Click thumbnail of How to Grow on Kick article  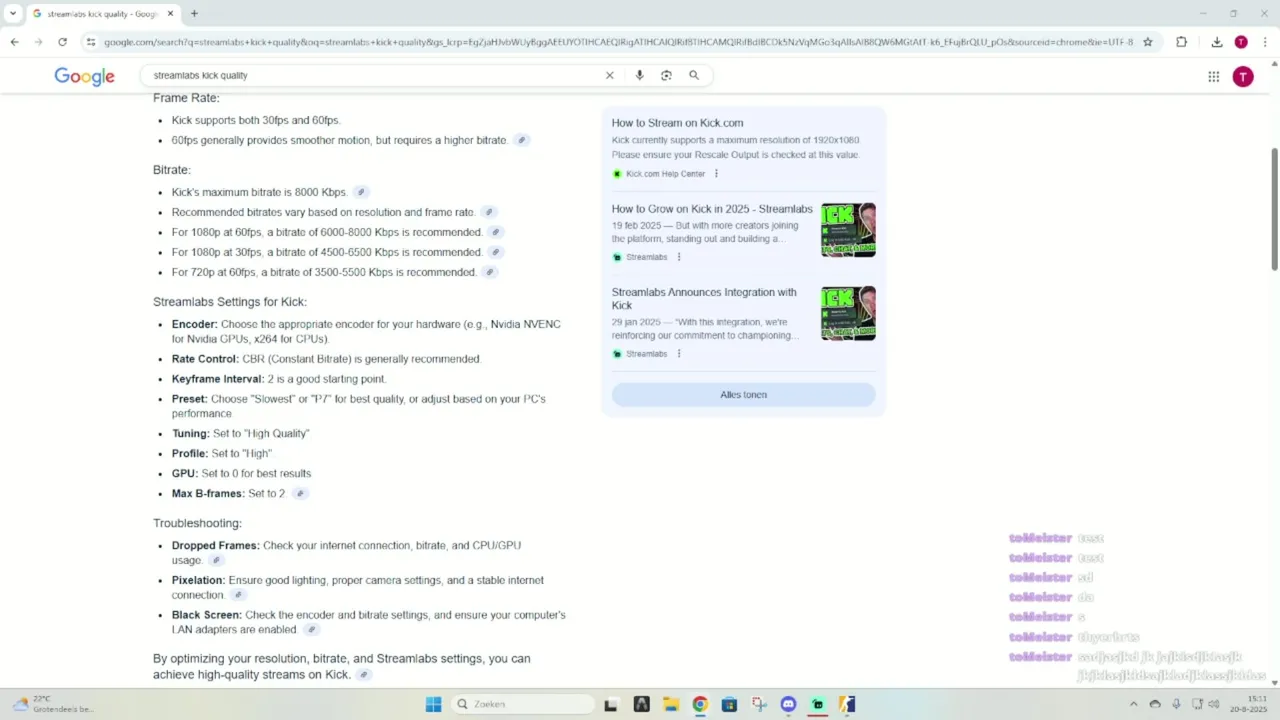[848, 230]
